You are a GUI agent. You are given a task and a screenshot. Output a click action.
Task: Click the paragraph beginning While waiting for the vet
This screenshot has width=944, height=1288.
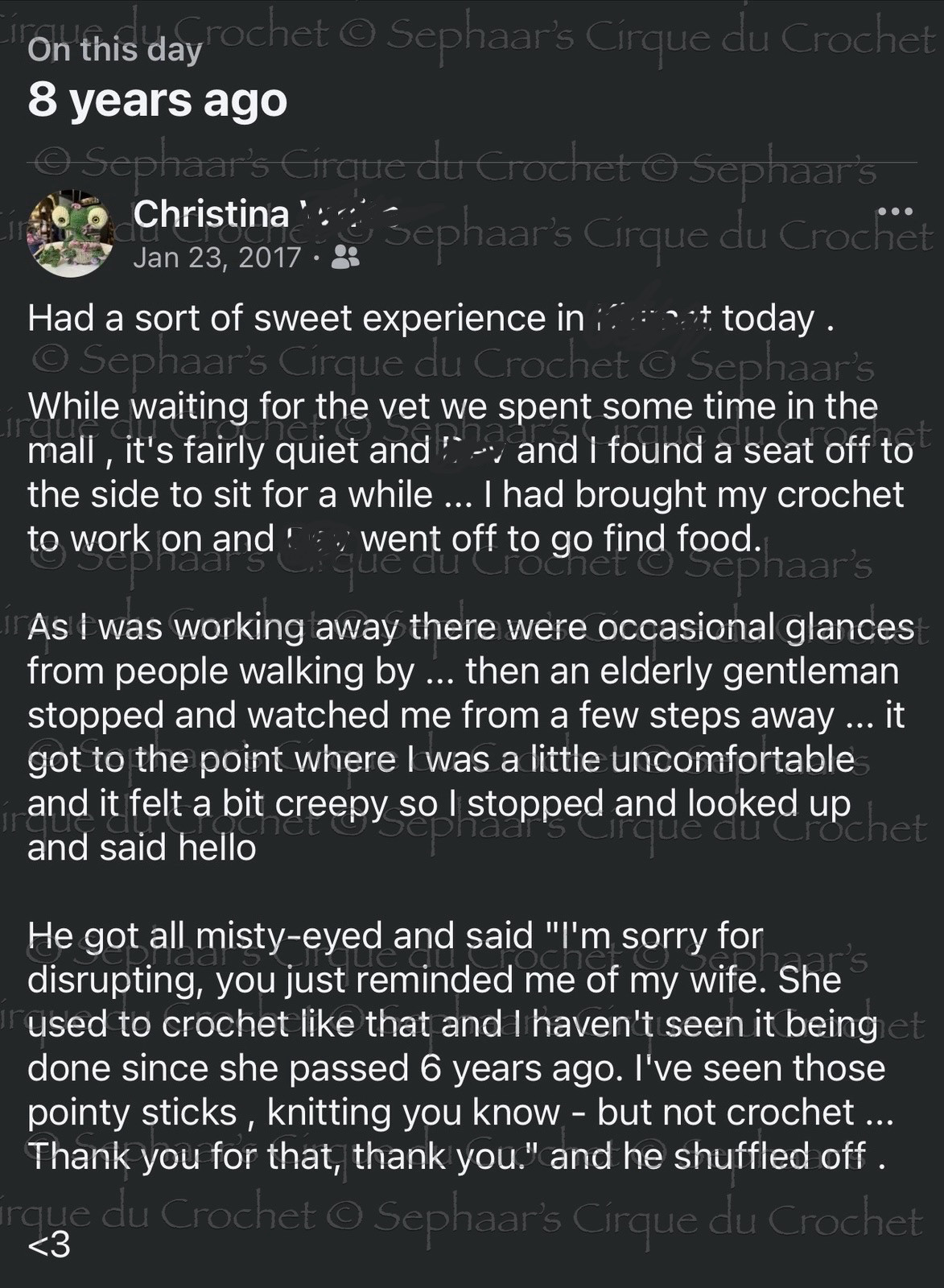coord(470,473)
